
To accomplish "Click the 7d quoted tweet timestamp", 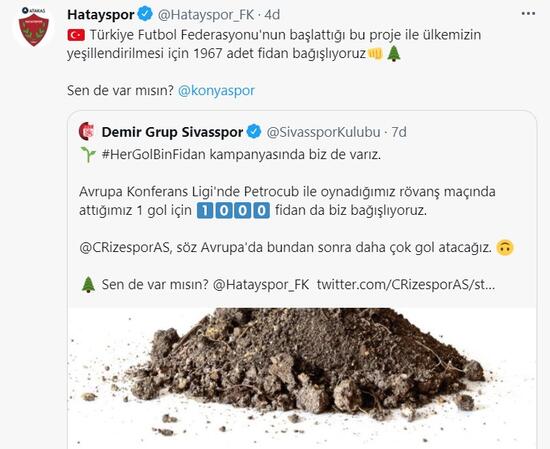I will [399, 132].
